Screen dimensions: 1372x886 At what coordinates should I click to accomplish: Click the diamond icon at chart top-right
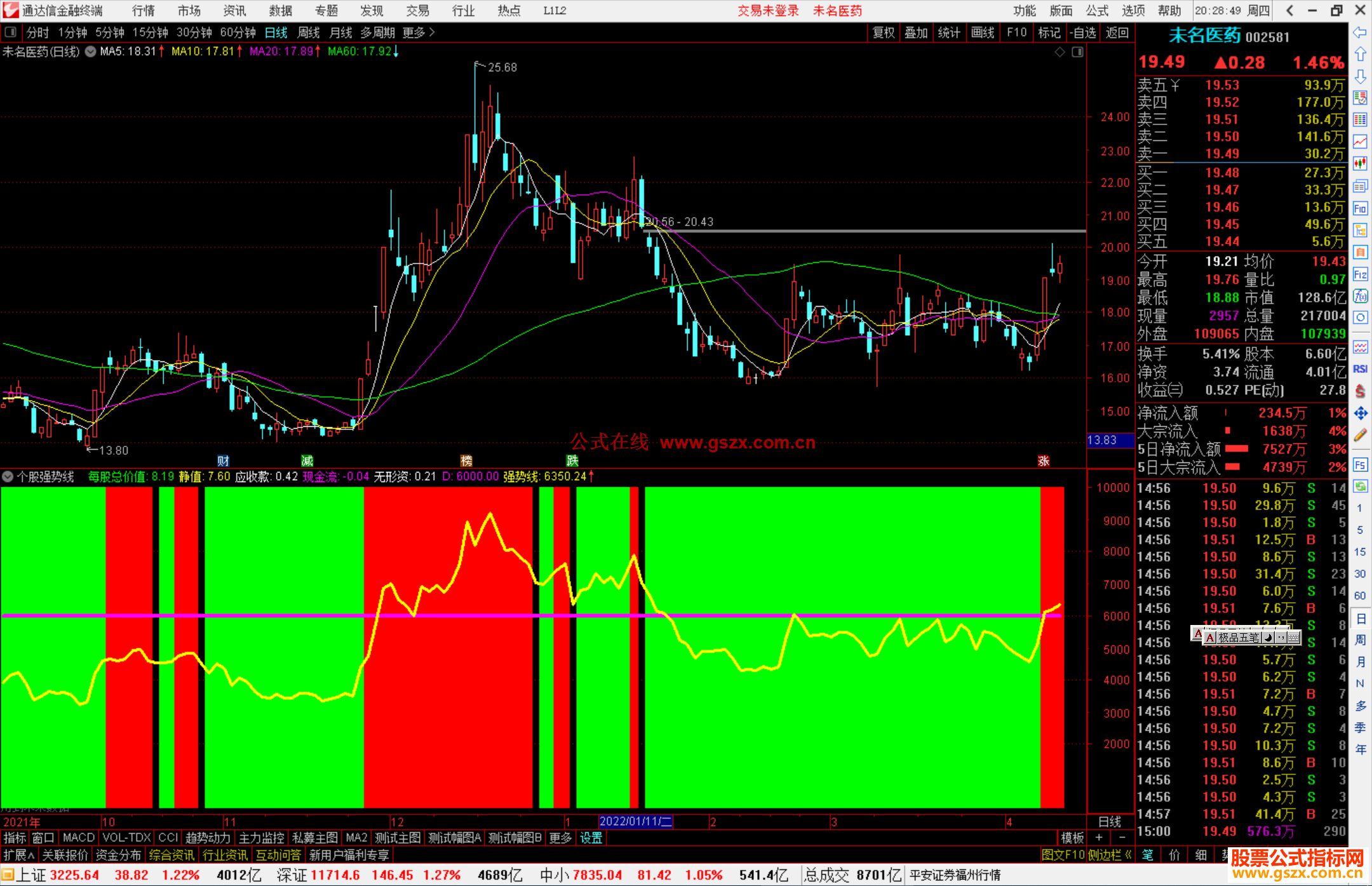[x=1059, y=52]
